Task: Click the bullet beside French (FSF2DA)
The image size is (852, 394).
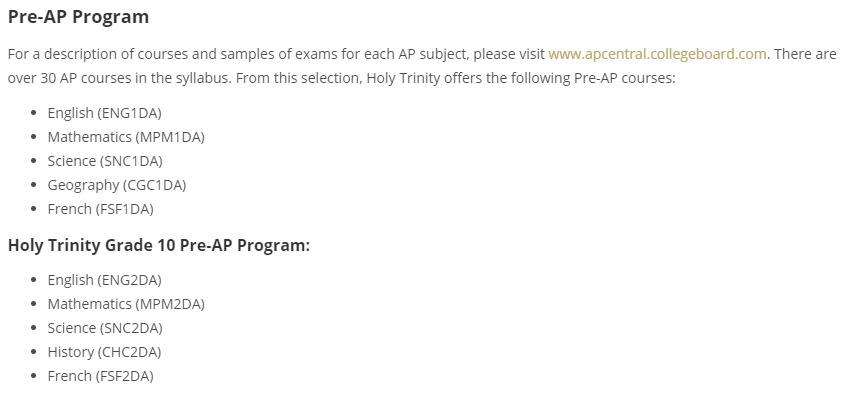Action: (x=34, y=376)
